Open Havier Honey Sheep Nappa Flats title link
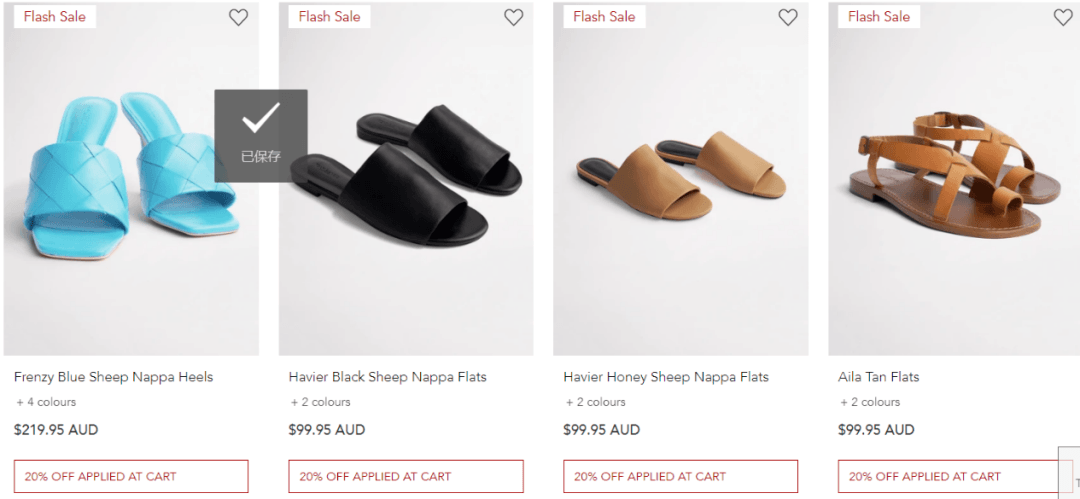 coord(666,377)
